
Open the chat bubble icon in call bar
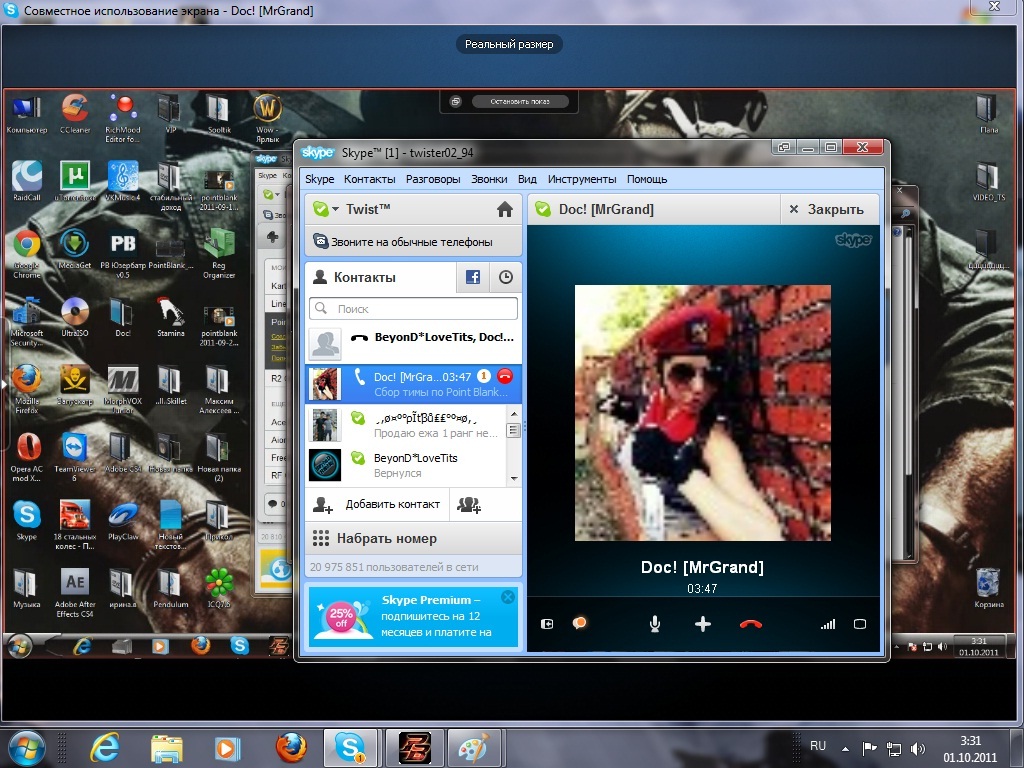(x=579, y=623)
